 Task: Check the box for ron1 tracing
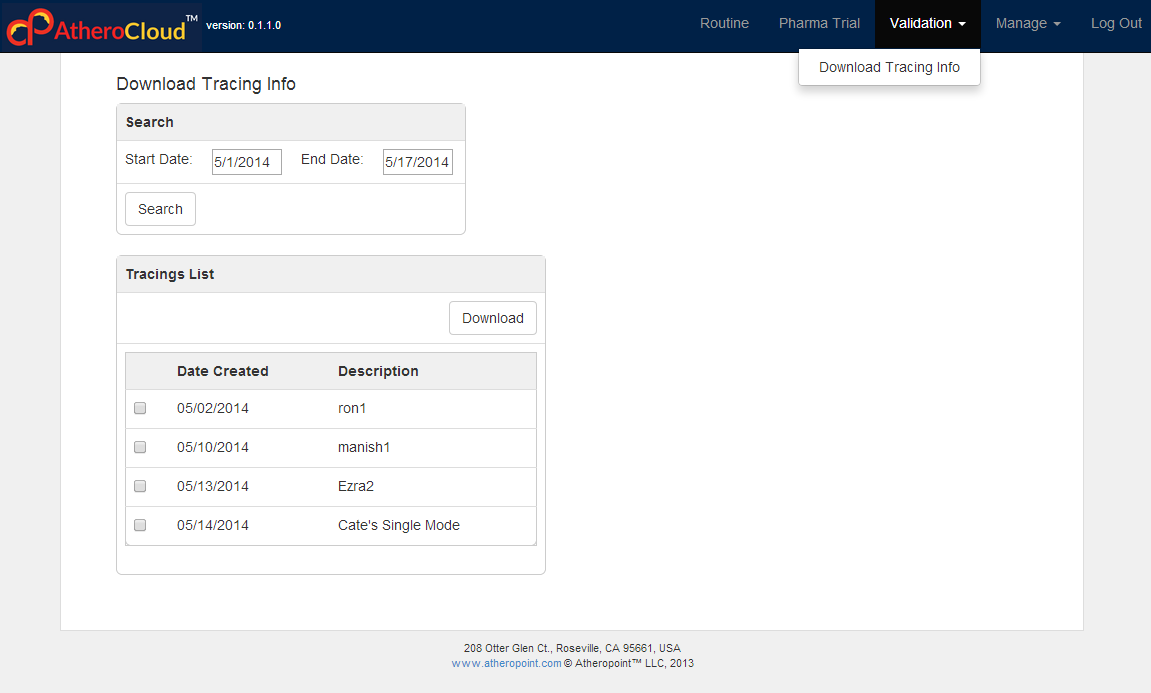140,408
